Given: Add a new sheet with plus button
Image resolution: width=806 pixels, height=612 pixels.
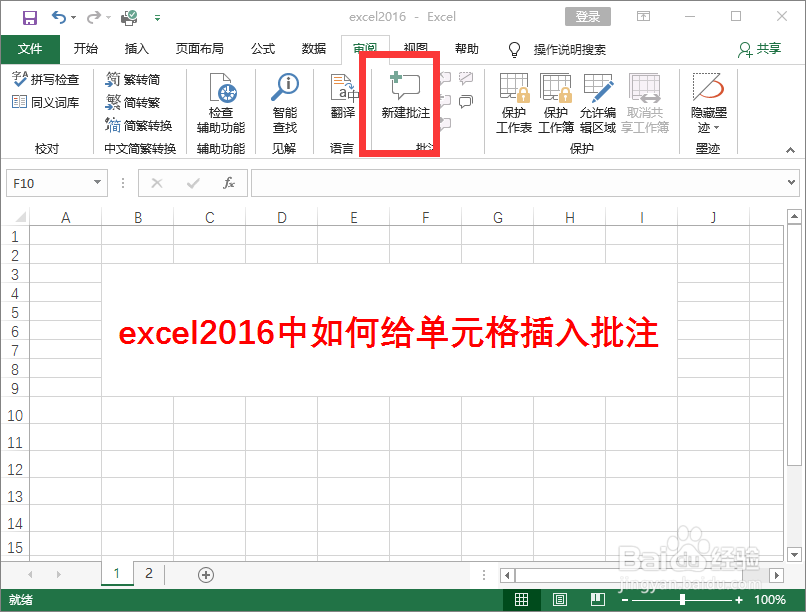Looking at the screenshot, I should point(206,575).
